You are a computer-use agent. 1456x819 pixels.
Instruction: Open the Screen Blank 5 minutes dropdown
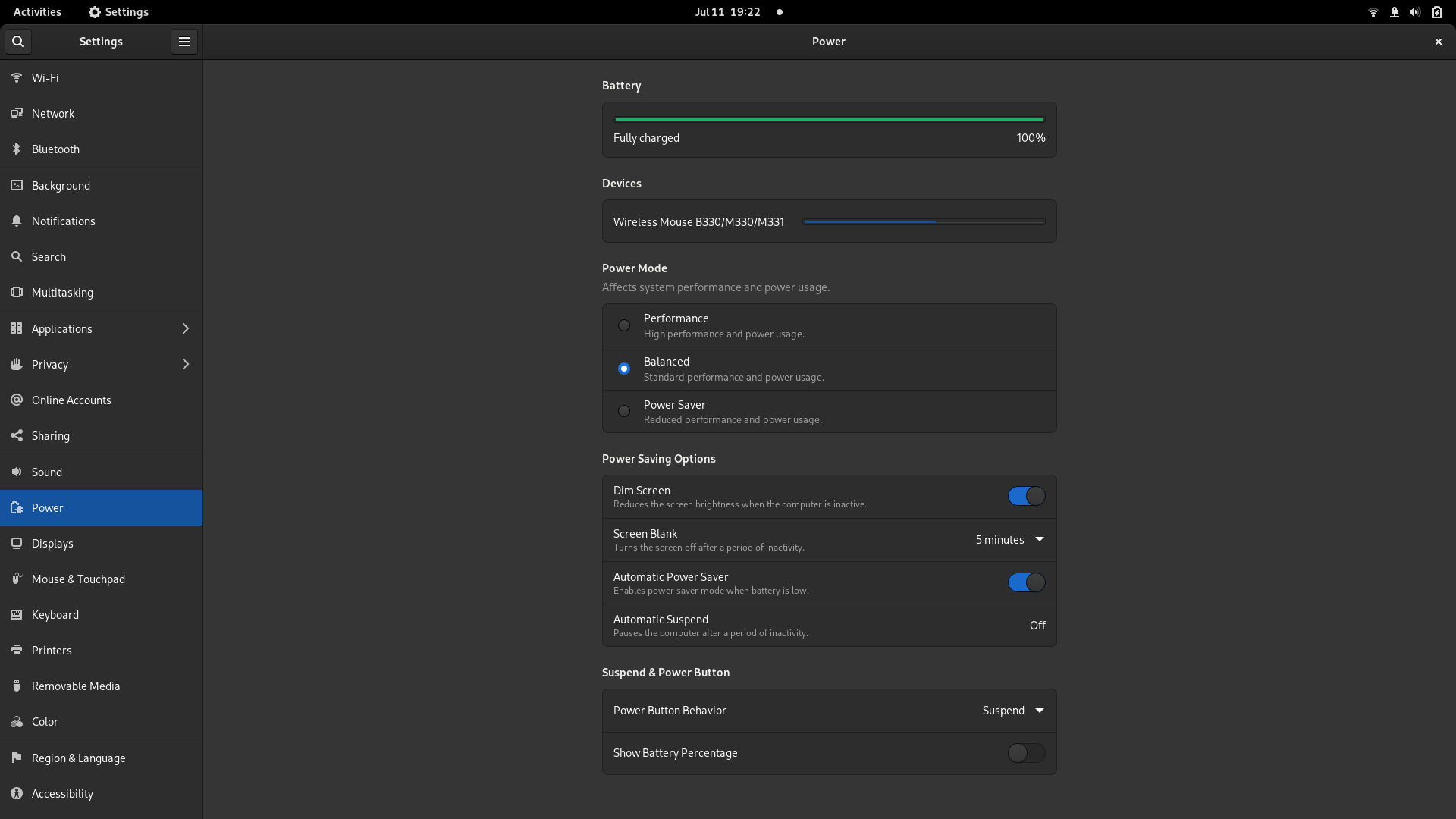click(1009, 540)
